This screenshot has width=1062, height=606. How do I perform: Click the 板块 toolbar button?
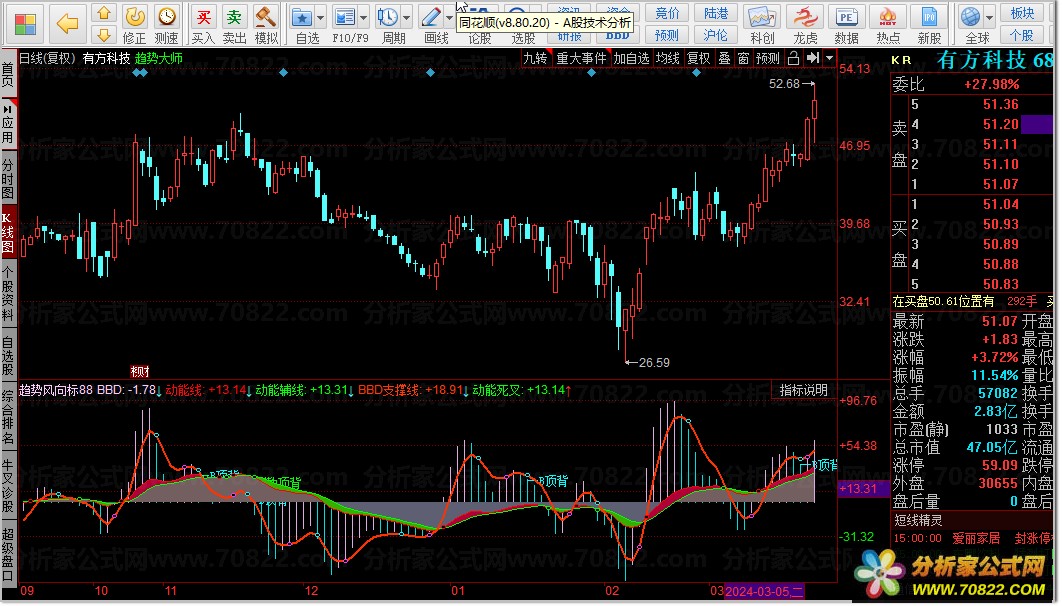click(x=1022, y=13)
